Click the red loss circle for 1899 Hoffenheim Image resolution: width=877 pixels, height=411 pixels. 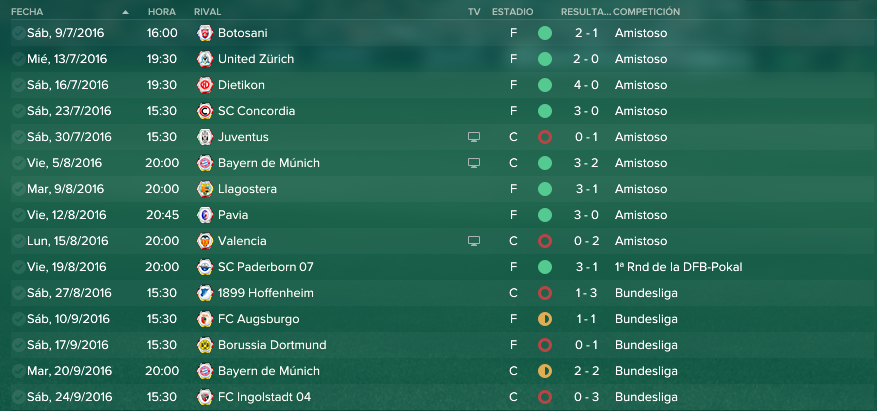(x=545, y=293)
